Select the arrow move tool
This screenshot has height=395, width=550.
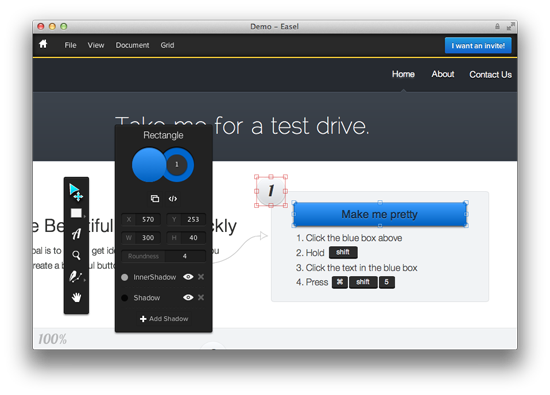point(76,192)
